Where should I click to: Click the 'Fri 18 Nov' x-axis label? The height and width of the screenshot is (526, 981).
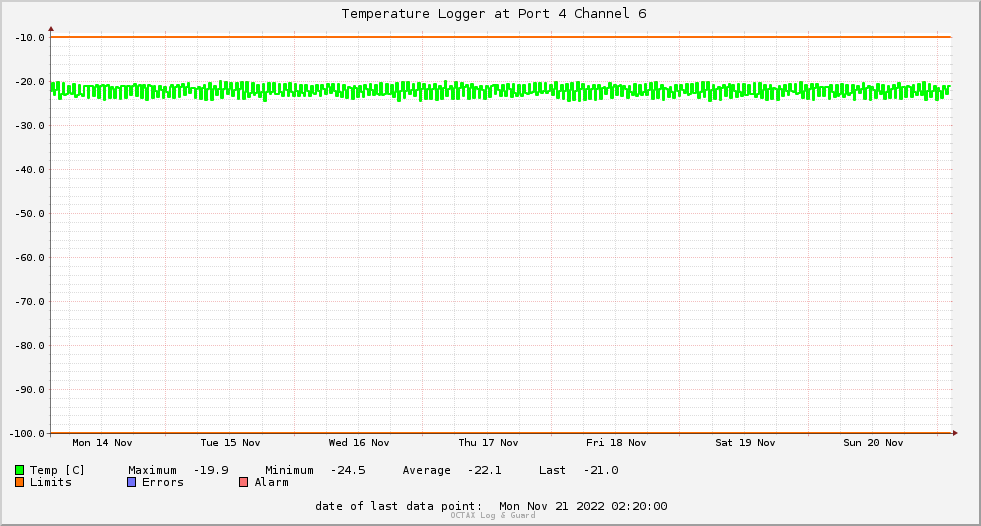pos(616,443)
